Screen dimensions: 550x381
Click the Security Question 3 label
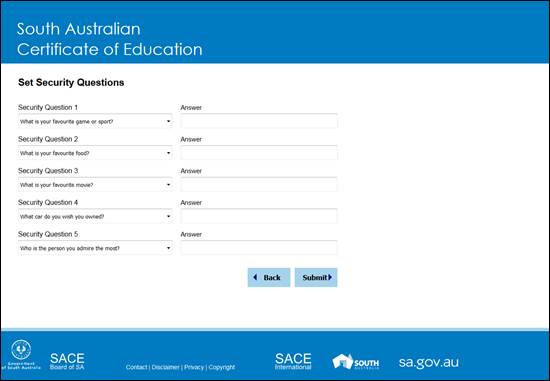coord(48,171)
